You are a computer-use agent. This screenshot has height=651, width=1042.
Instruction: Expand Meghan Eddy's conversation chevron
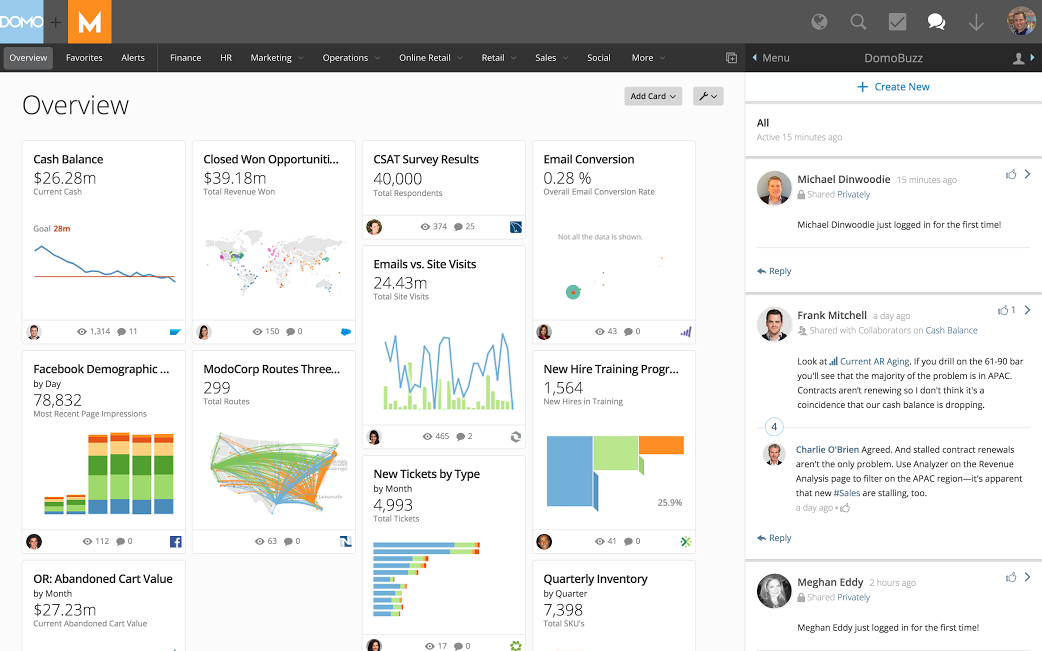coord(1027,577)
